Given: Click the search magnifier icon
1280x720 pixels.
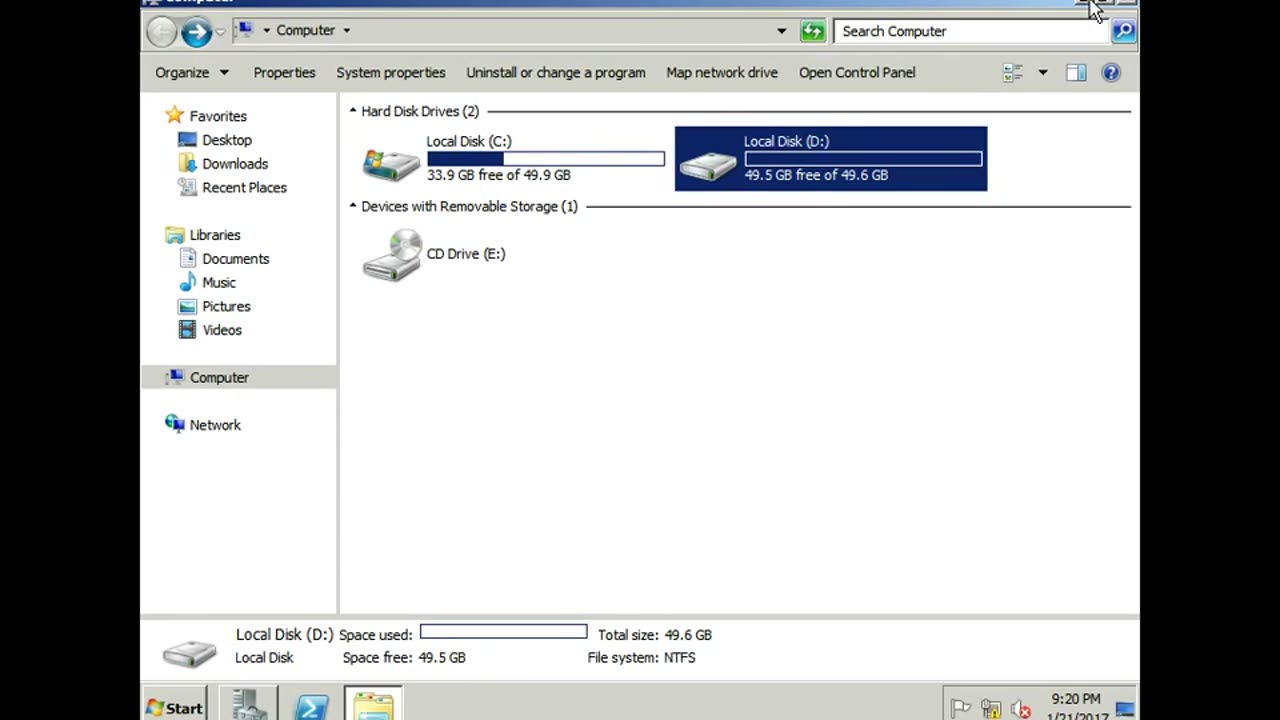Looking at the screenshot, I should click(1123, 31).
